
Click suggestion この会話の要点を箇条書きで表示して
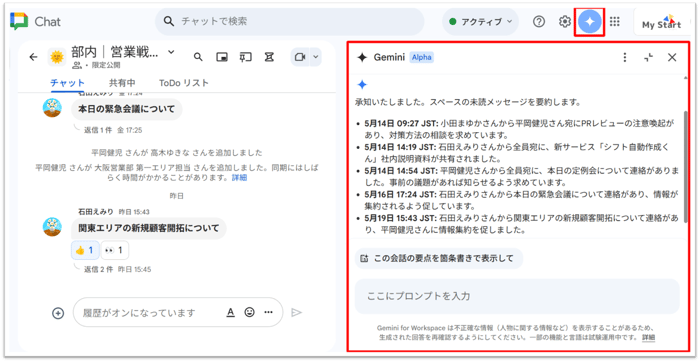pyautogui.click(x=438, y=258)
